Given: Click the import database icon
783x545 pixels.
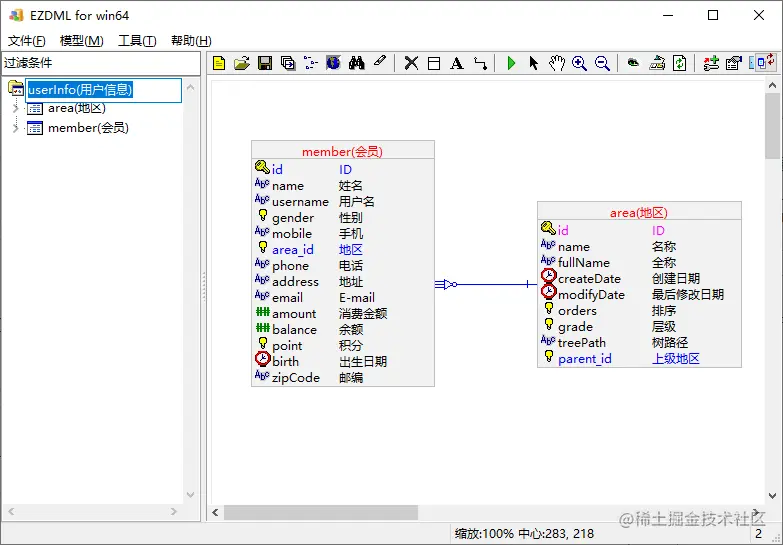Looking at the screenshot, I should point(657,63).
